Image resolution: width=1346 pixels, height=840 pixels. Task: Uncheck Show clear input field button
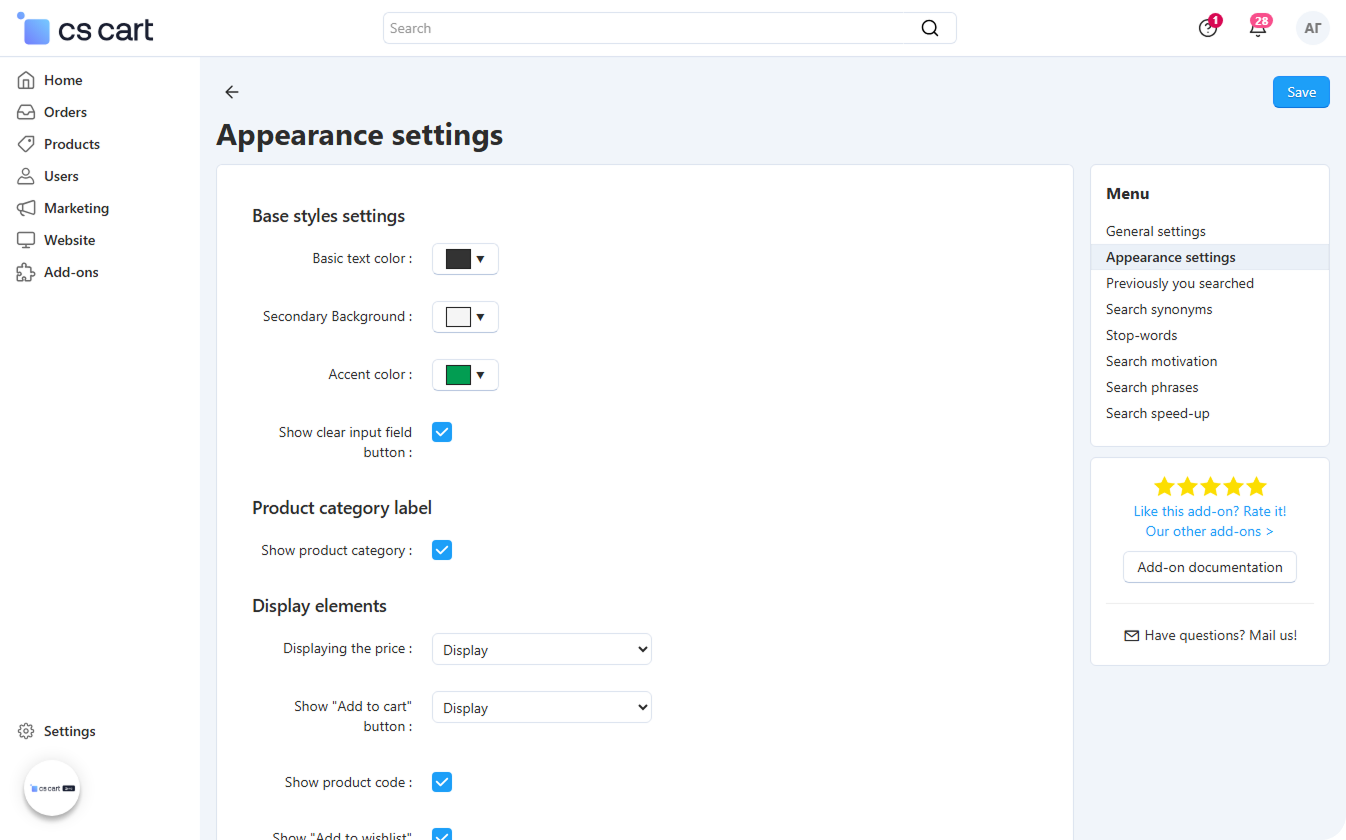pyautogui.click(x=442, y=432)
